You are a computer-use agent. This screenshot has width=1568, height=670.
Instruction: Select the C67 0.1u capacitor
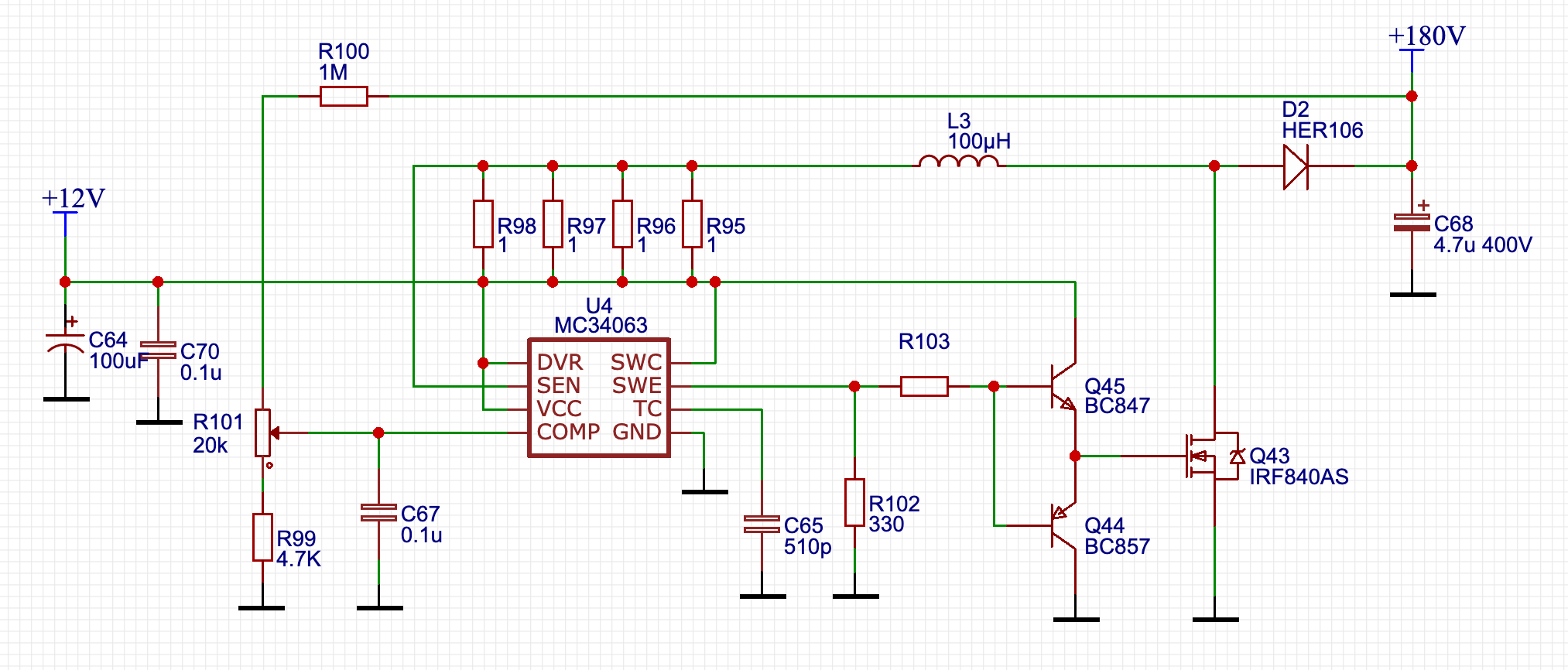(378, 512)
